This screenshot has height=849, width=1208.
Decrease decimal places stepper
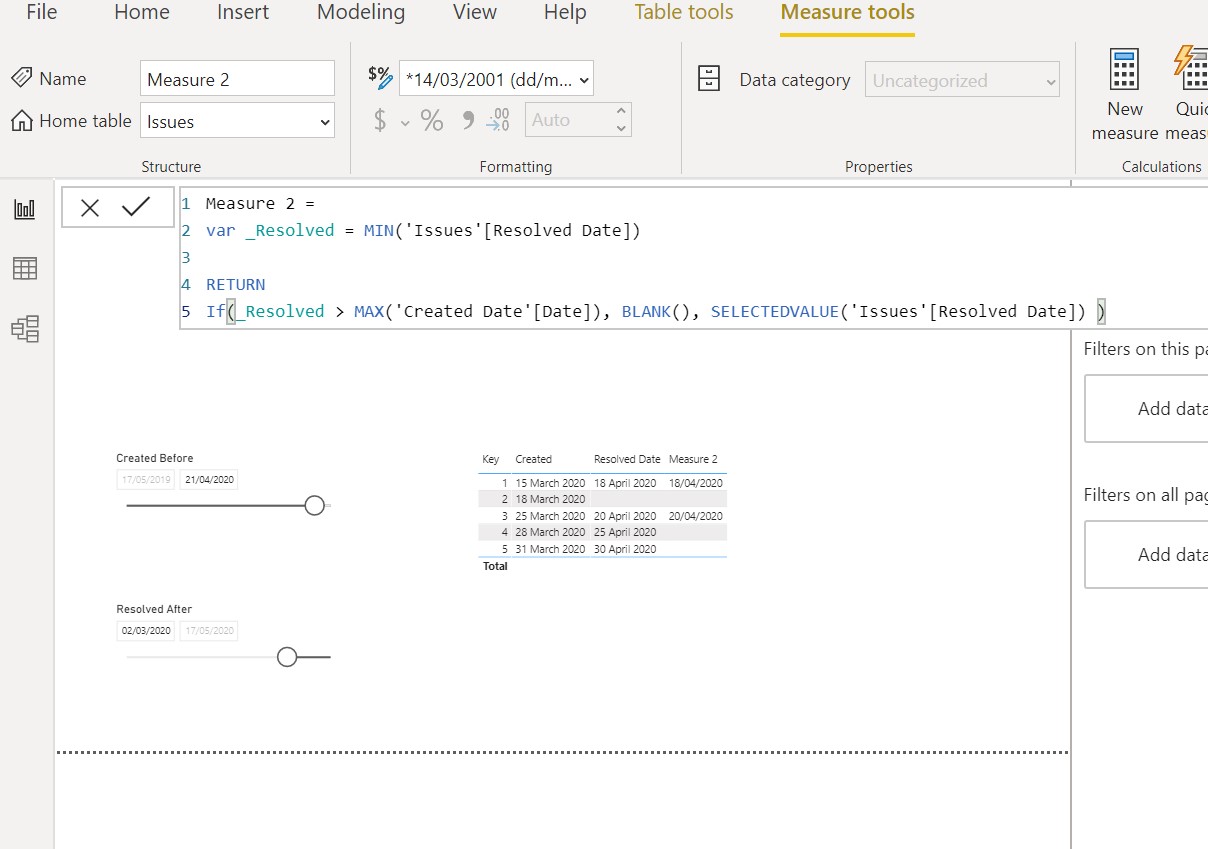point(621,128)
